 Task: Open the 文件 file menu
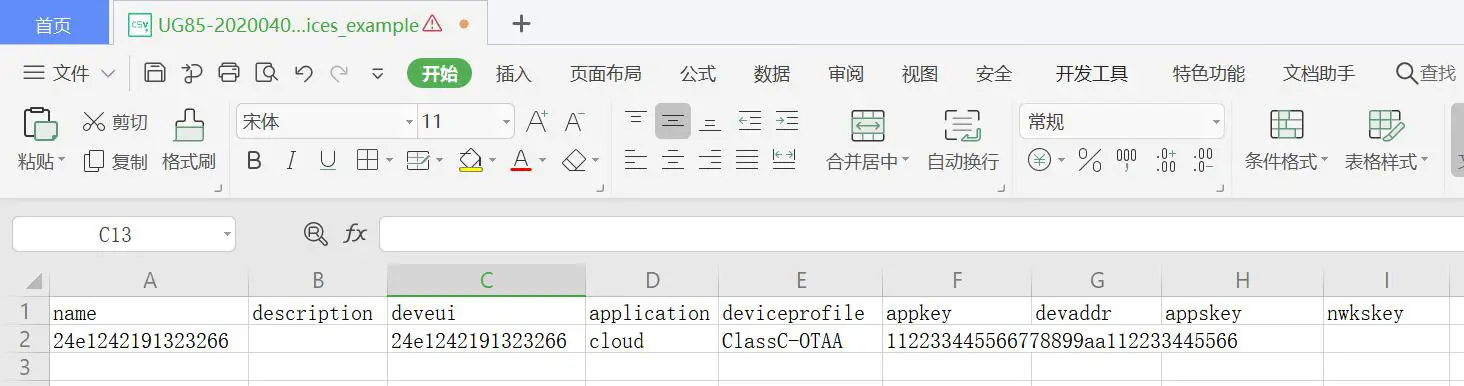coord(69,73)
